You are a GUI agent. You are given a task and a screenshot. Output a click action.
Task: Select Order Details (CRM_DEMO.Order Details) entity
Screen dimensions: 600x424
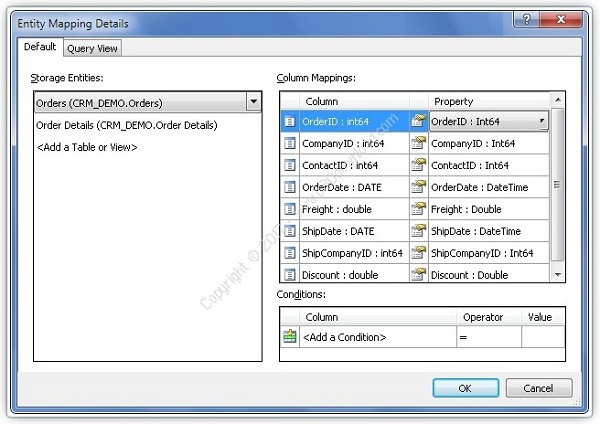[127, 125]
